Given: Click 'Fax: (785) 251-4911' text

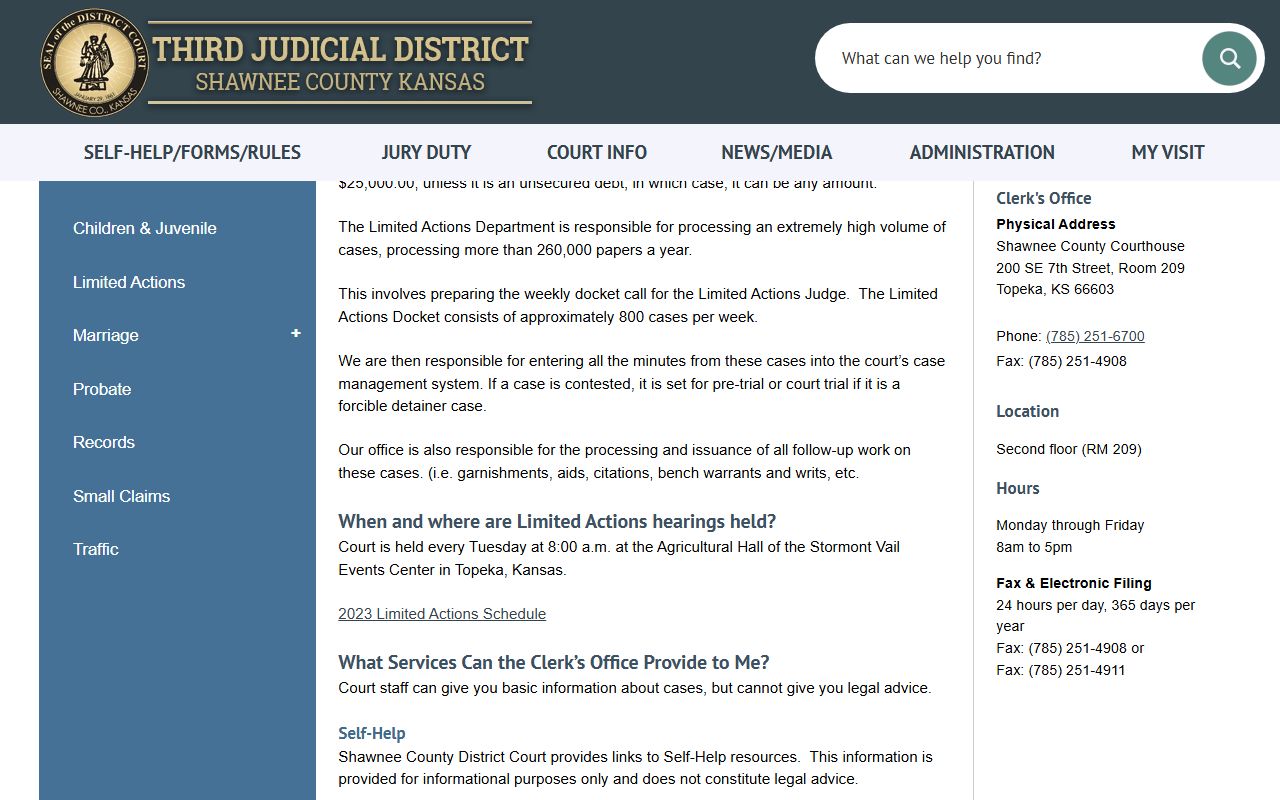Looking at the screenshot, I should coord(1061,670).
